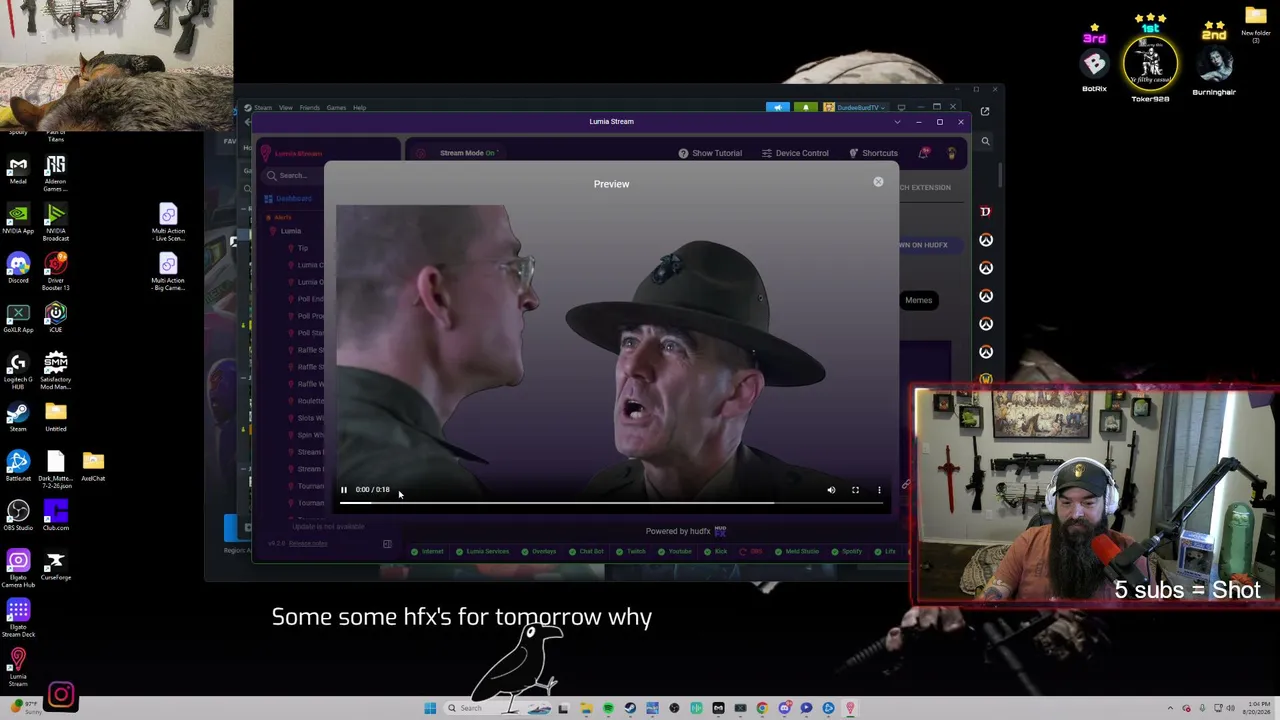The height and width of the screenshot is (720, 1280).
Task: Open the Steam desktop shortcut
Action: 18,415
